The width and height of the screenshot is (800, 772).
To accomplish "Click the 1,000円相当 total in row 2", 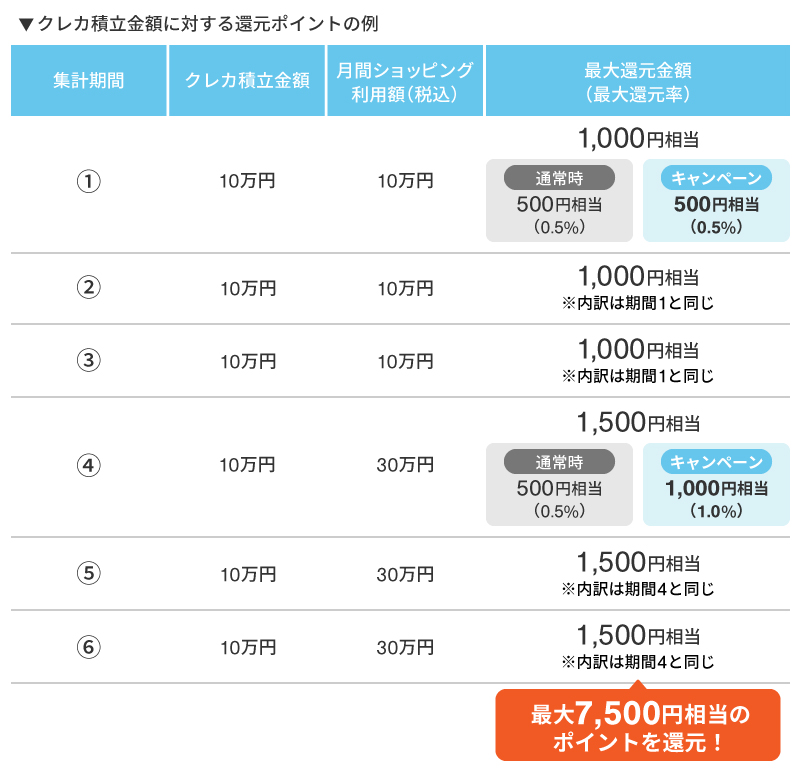I will coord(638,277).
